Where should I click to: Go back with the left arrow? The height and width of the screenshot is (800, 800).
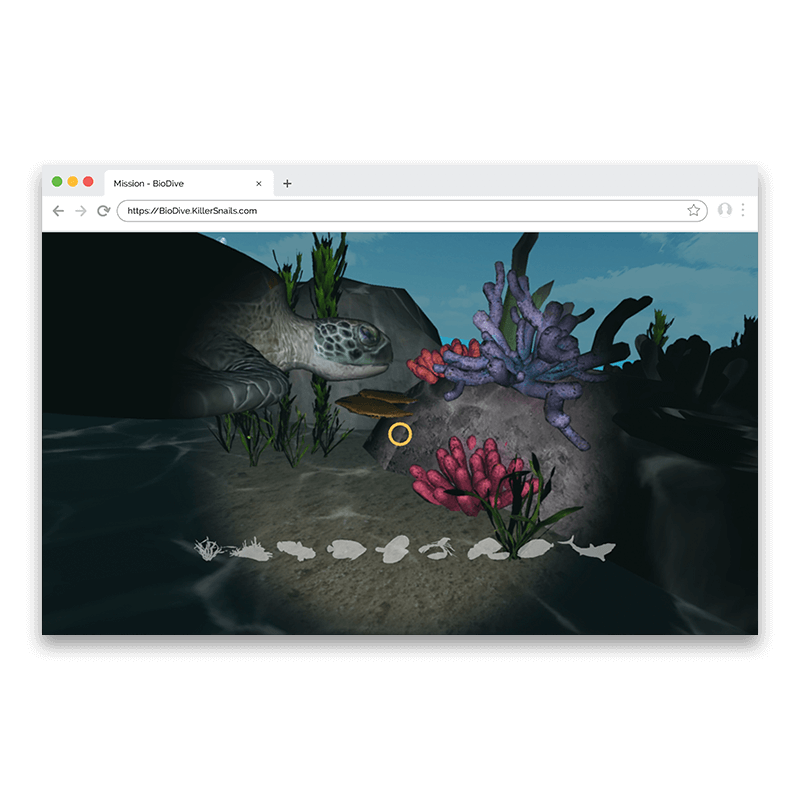pos(58,211)
